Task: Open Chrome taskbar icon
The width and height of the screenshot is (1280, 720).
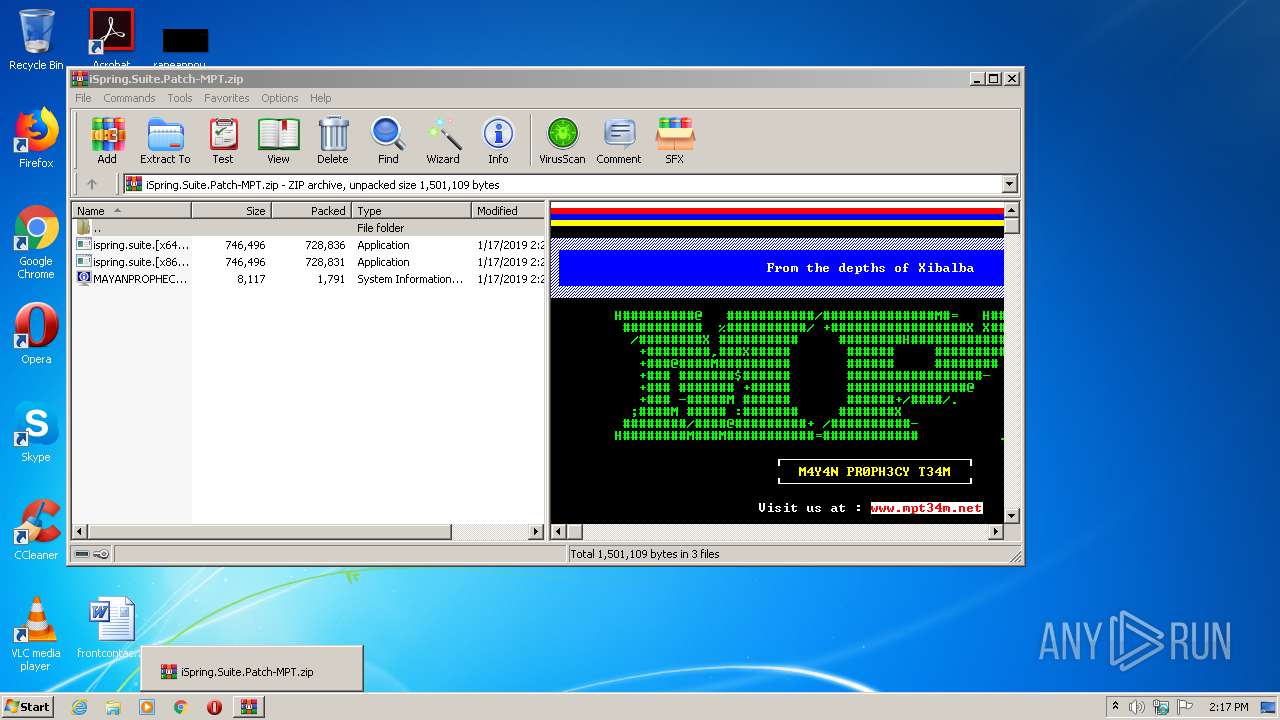Action: (x=180, y=707)
